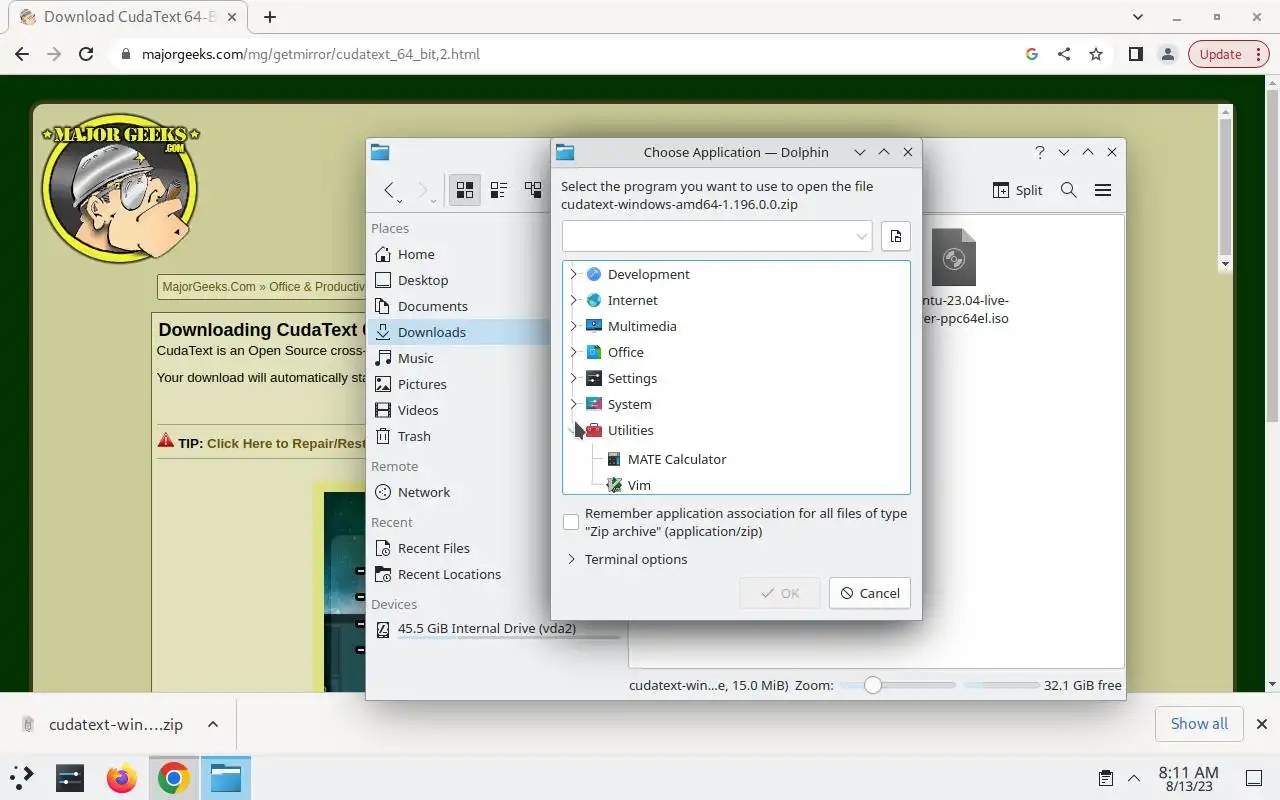Click the Chrome icon in the taskbar
Image resolution: width=1280 pixels, height=800 pixels.
click(173, 778)
